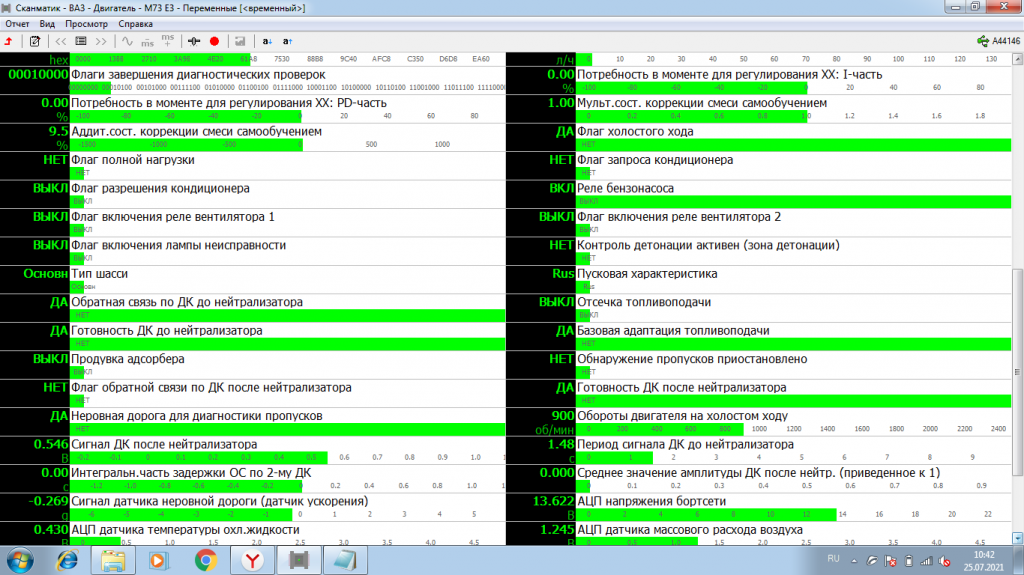This screenshot has height=575, width=1024.
Task: Open the Справка menu
Action: [135, 24]
